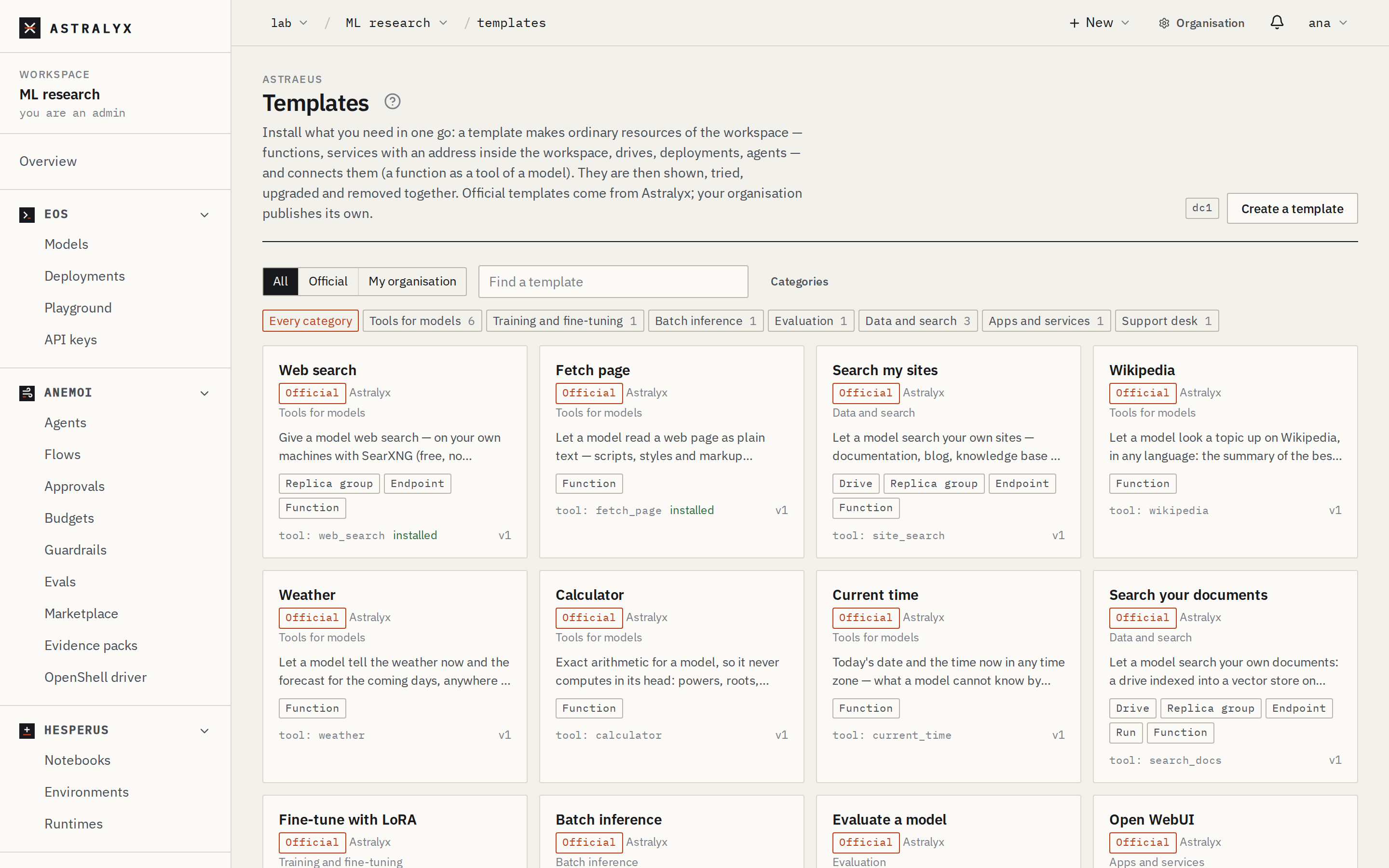Click the templates breadcrumb text
Viewport: 1389px width, 868px height.
click(x=511, y=23)
